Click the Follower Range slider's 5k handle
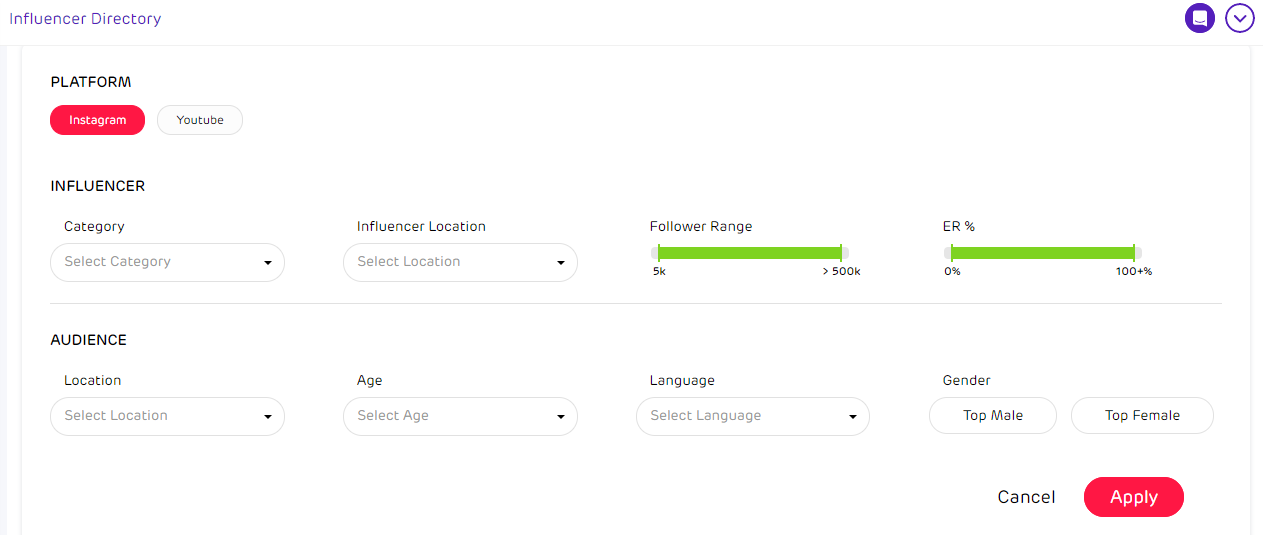Screen dimensions: 1263x535 point(659,253)
